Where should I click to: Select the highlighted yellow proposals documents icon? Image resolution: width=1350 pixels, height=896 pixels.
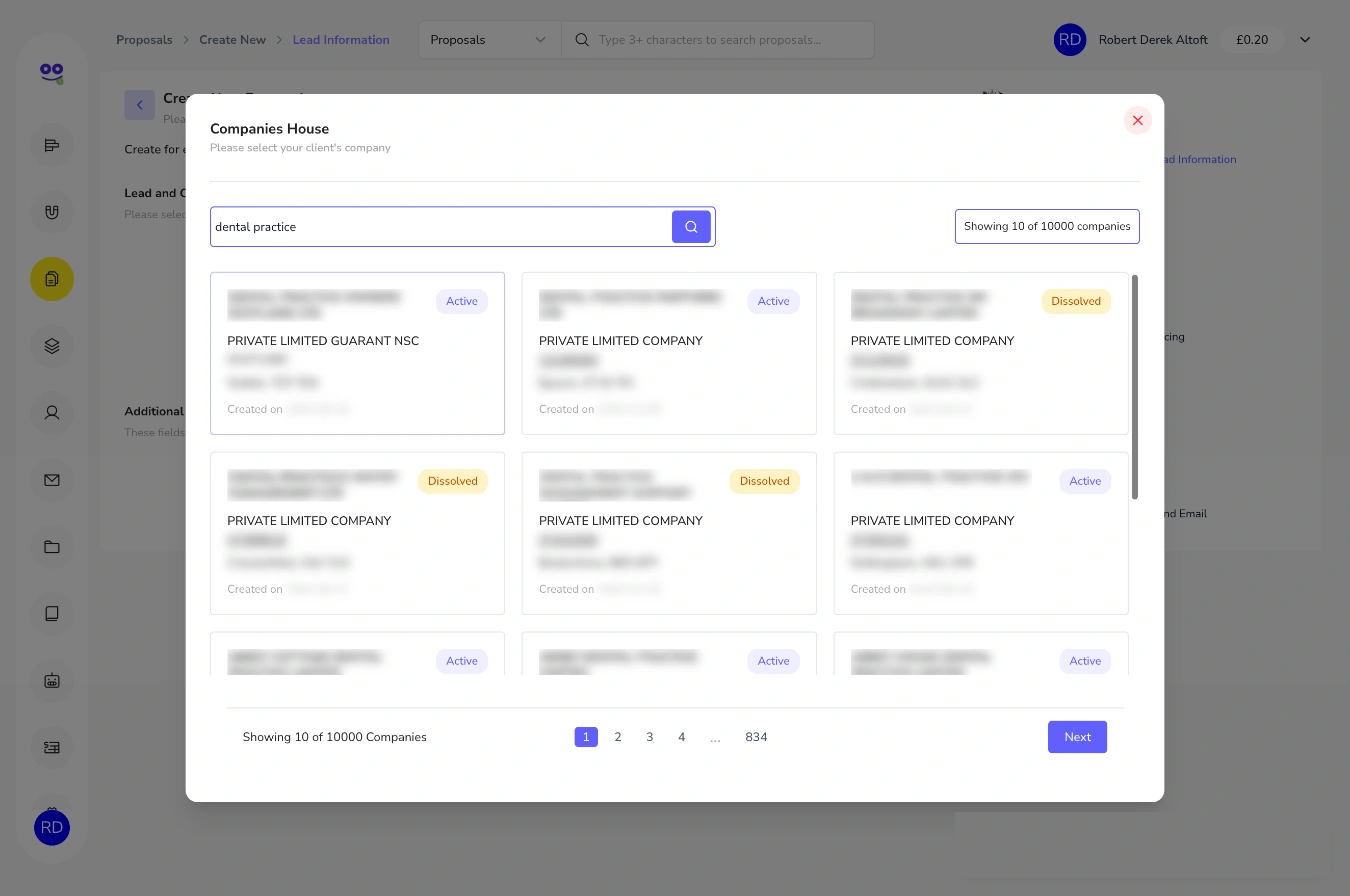tap(52, 279)
